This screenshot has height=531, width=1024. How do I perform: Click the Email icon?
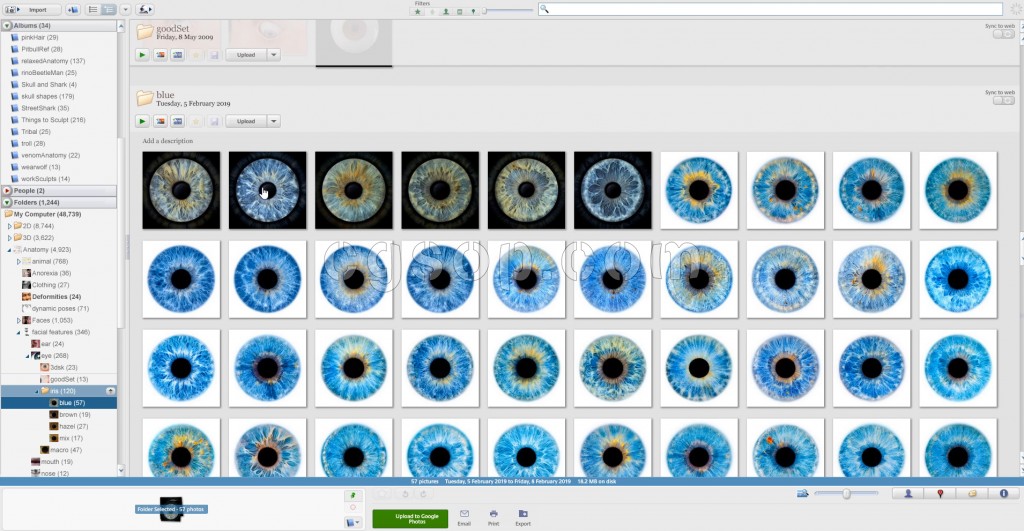click(464, 518)
